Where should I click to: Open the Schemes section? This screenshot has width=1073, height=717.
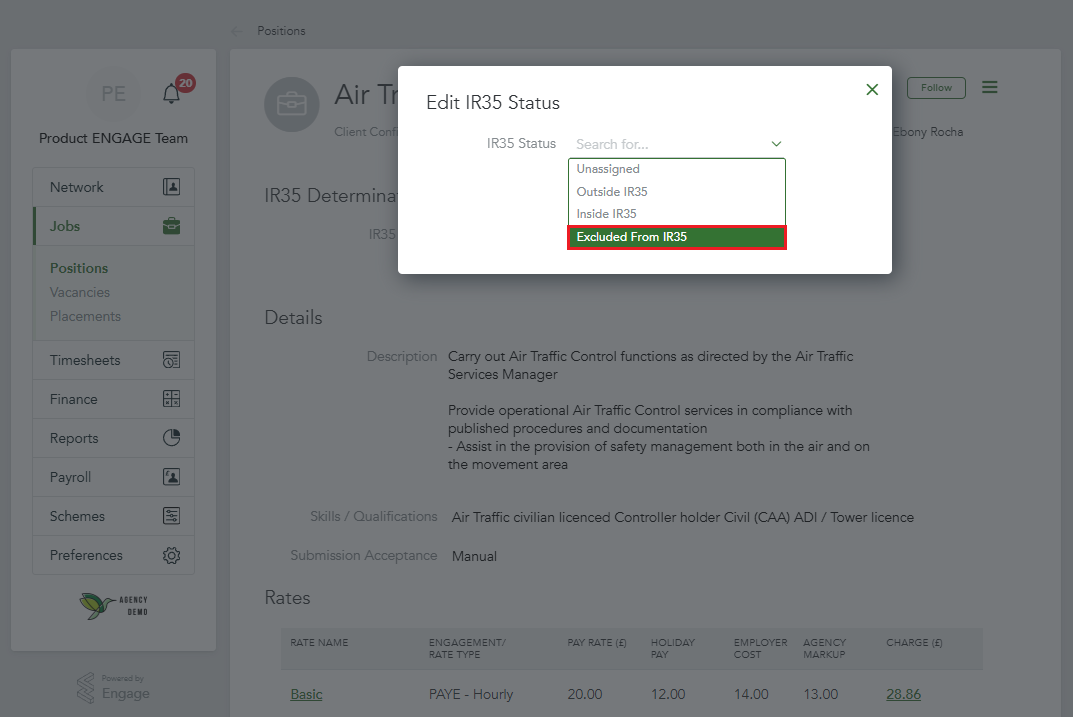click(x=114, y=516)
